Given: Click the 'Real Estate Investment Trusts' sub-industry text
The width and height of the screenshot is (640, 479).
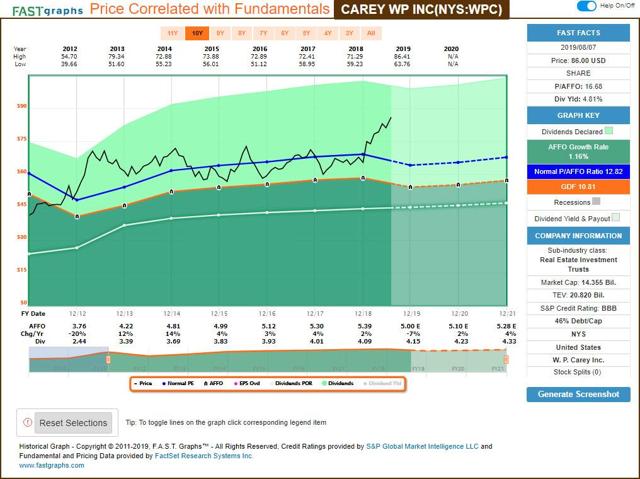Looking at the screenshot, I should 578,264.
